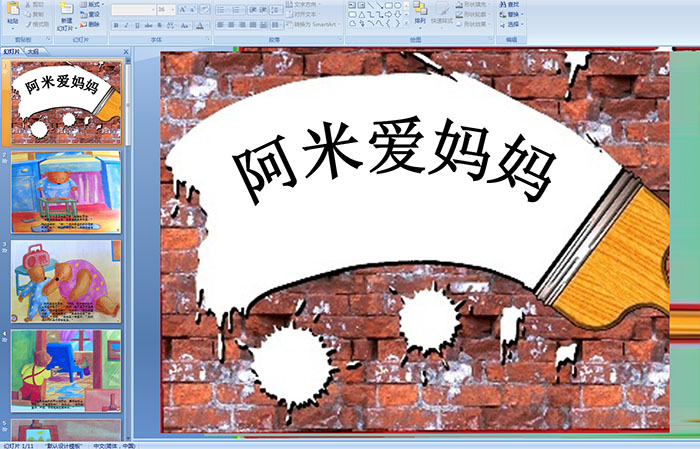Open the columns dropdown
This screenshot has width=700, height=449.
[277, 25]
